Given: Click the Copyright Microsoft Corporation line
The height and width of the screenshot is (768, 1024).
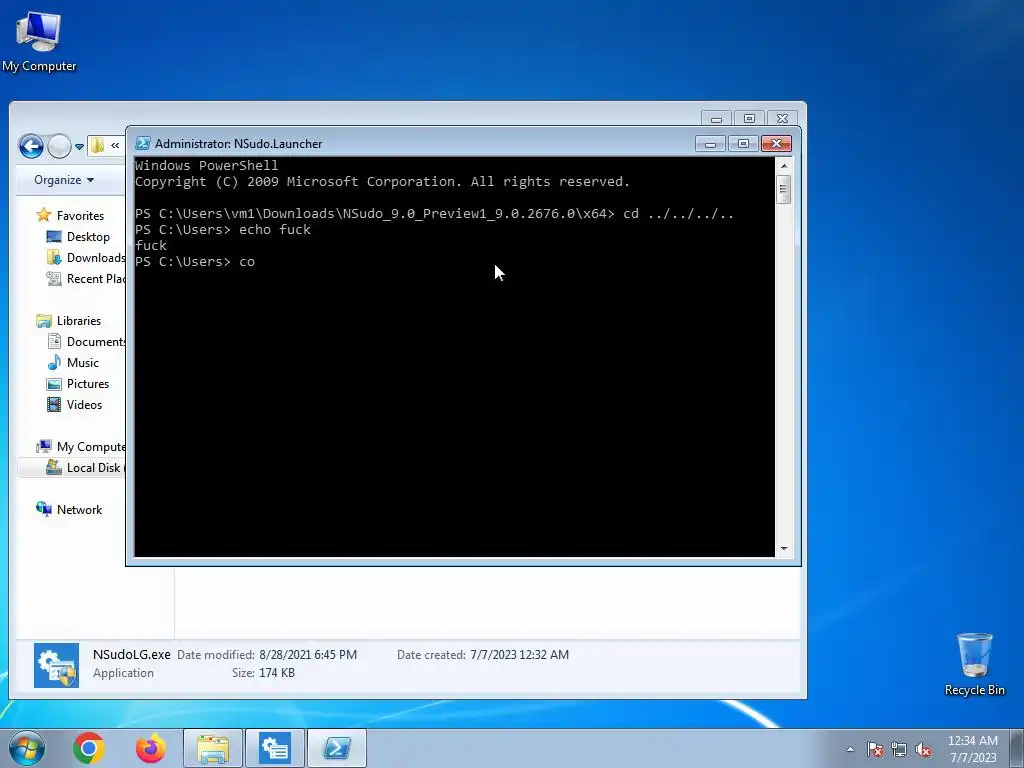Looking at the screenshot, I should point(383,182).
